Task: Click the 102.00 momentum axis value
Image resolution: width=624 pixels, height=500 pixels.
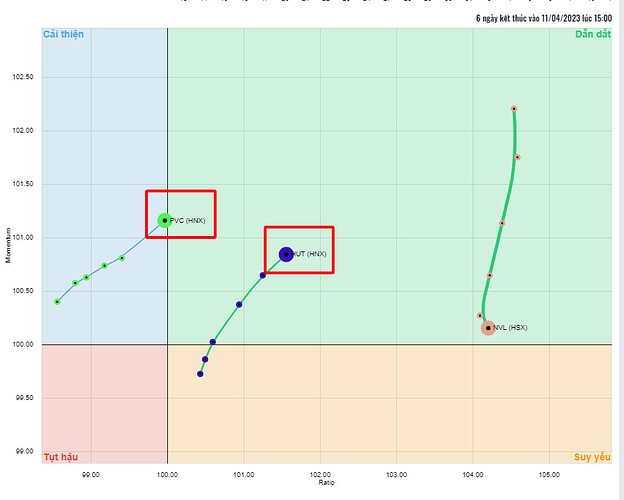Action: (23, 131)
